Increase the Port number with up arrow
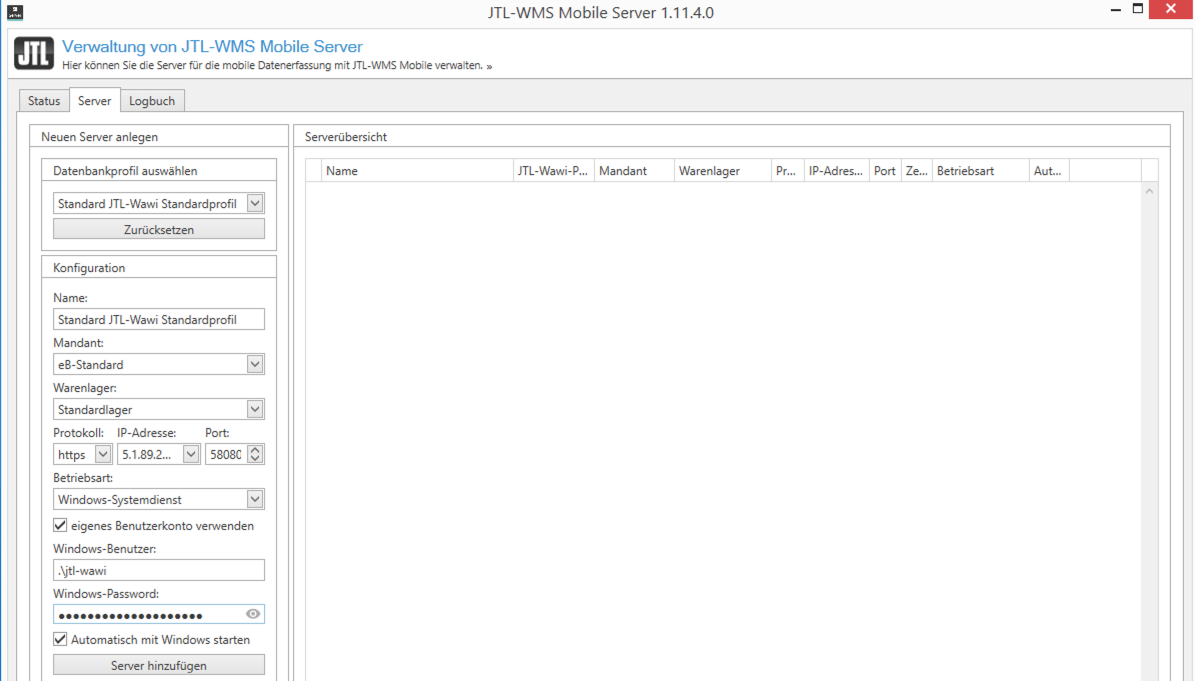This screenshot has width=1195, height=681. [x=255, y=449]
